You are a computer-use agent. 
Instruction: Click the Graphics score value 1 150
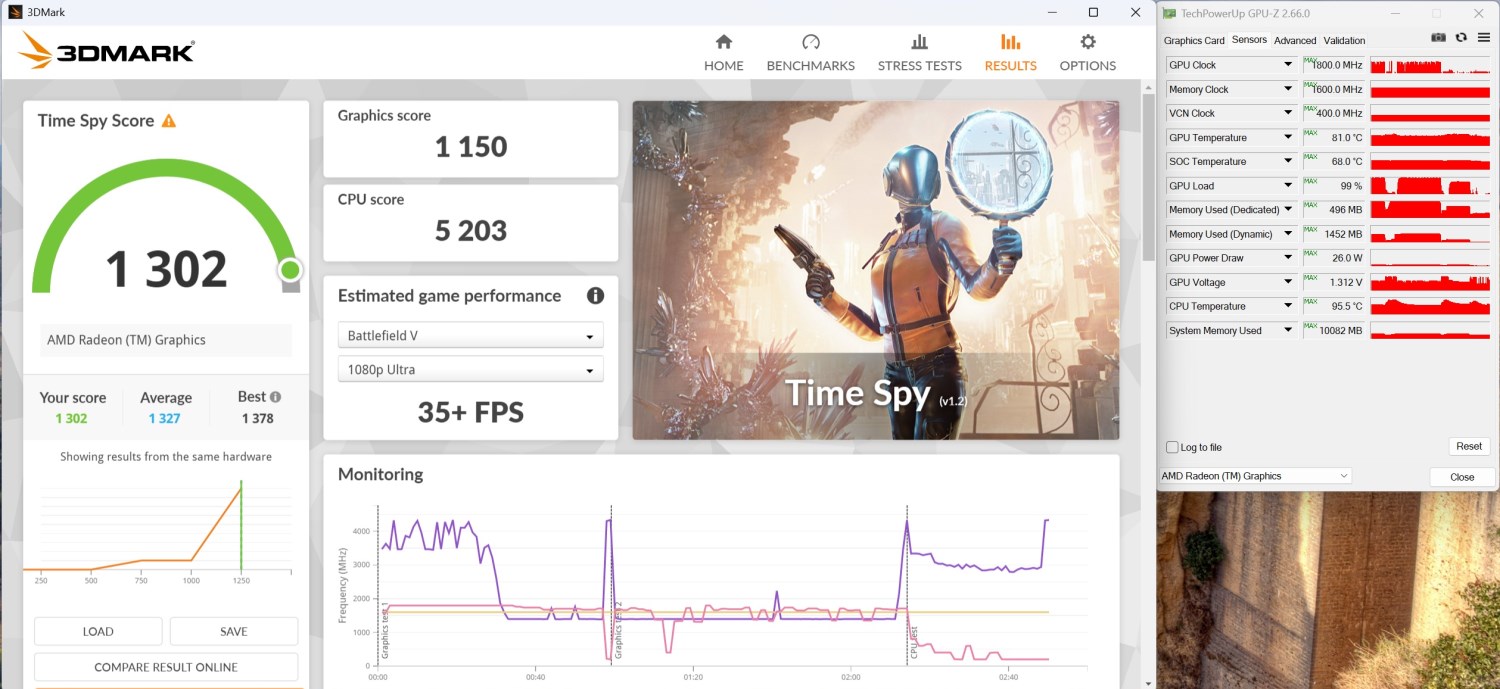click(x=471, y=147)
